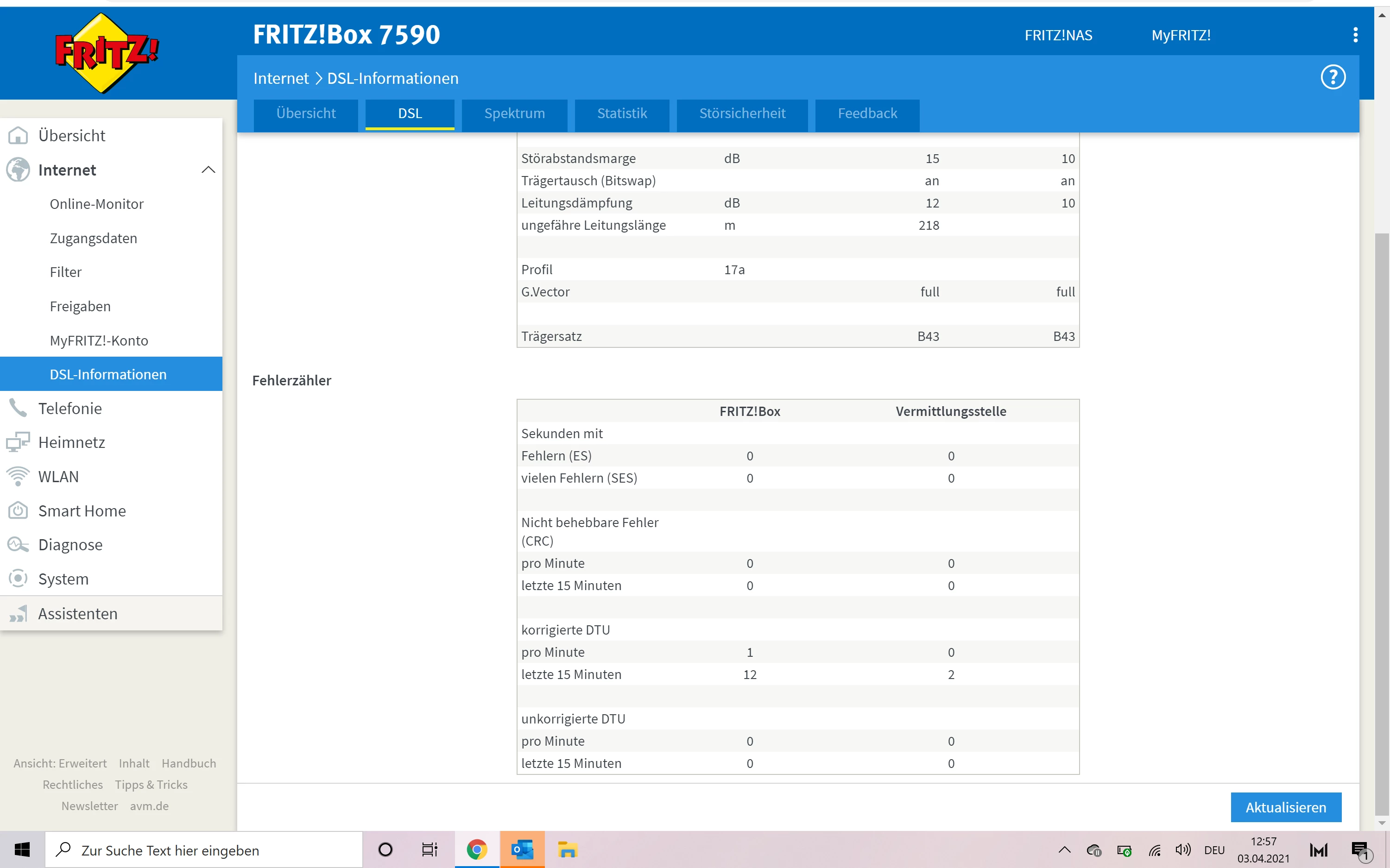Click the FRITZ! logo
The width and height of the screenshot is (1390, 868).
107,53
